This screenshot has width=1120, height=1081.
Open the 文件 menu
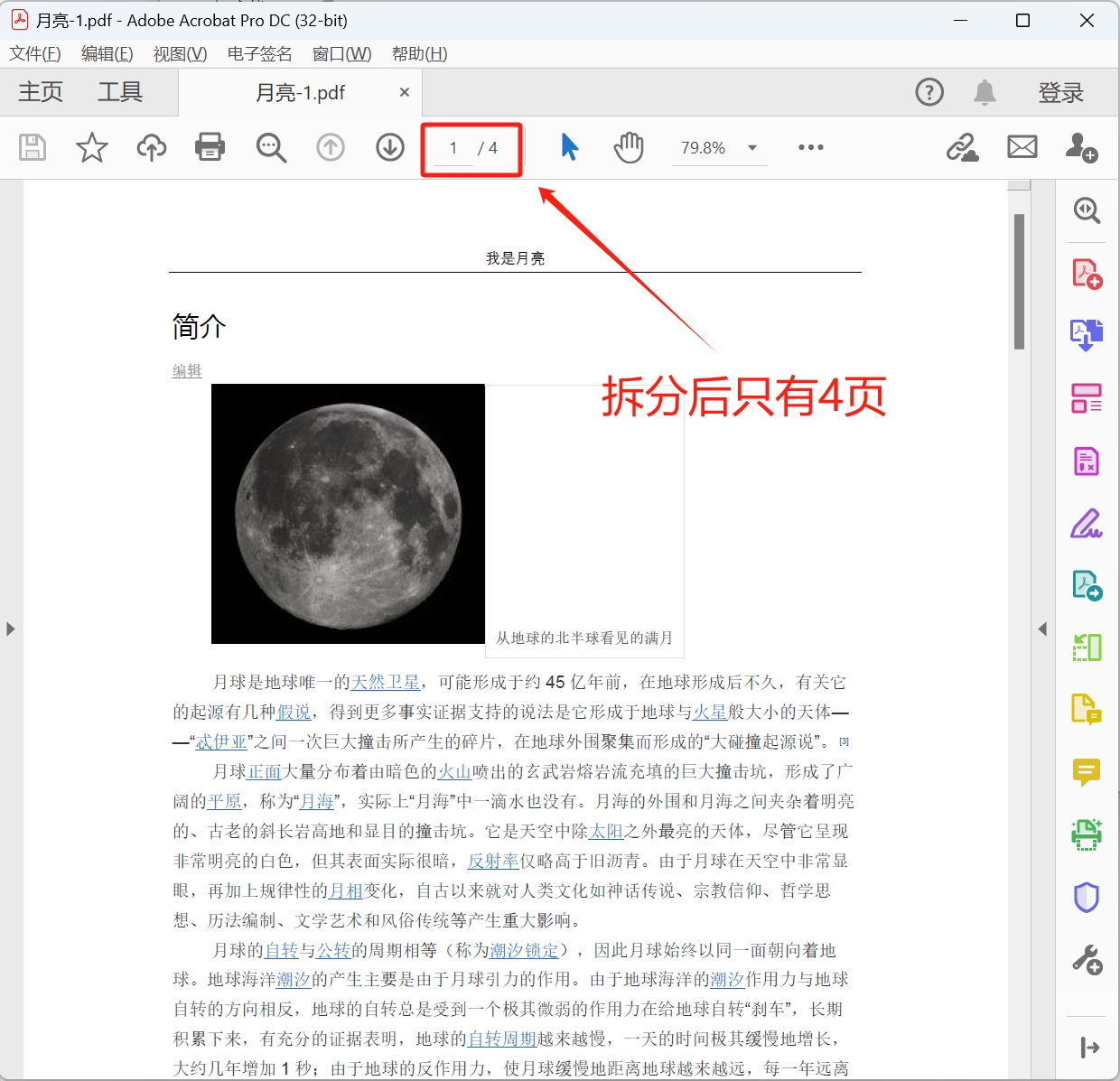coord(34,53)
